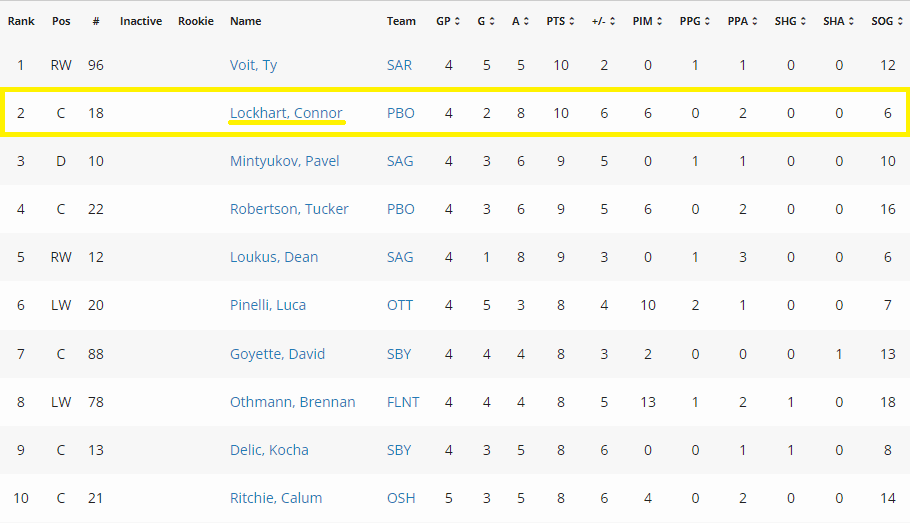Sort by assists (A) column header
This screenshot has height=523, width=910.
click(x=520, y=21)
